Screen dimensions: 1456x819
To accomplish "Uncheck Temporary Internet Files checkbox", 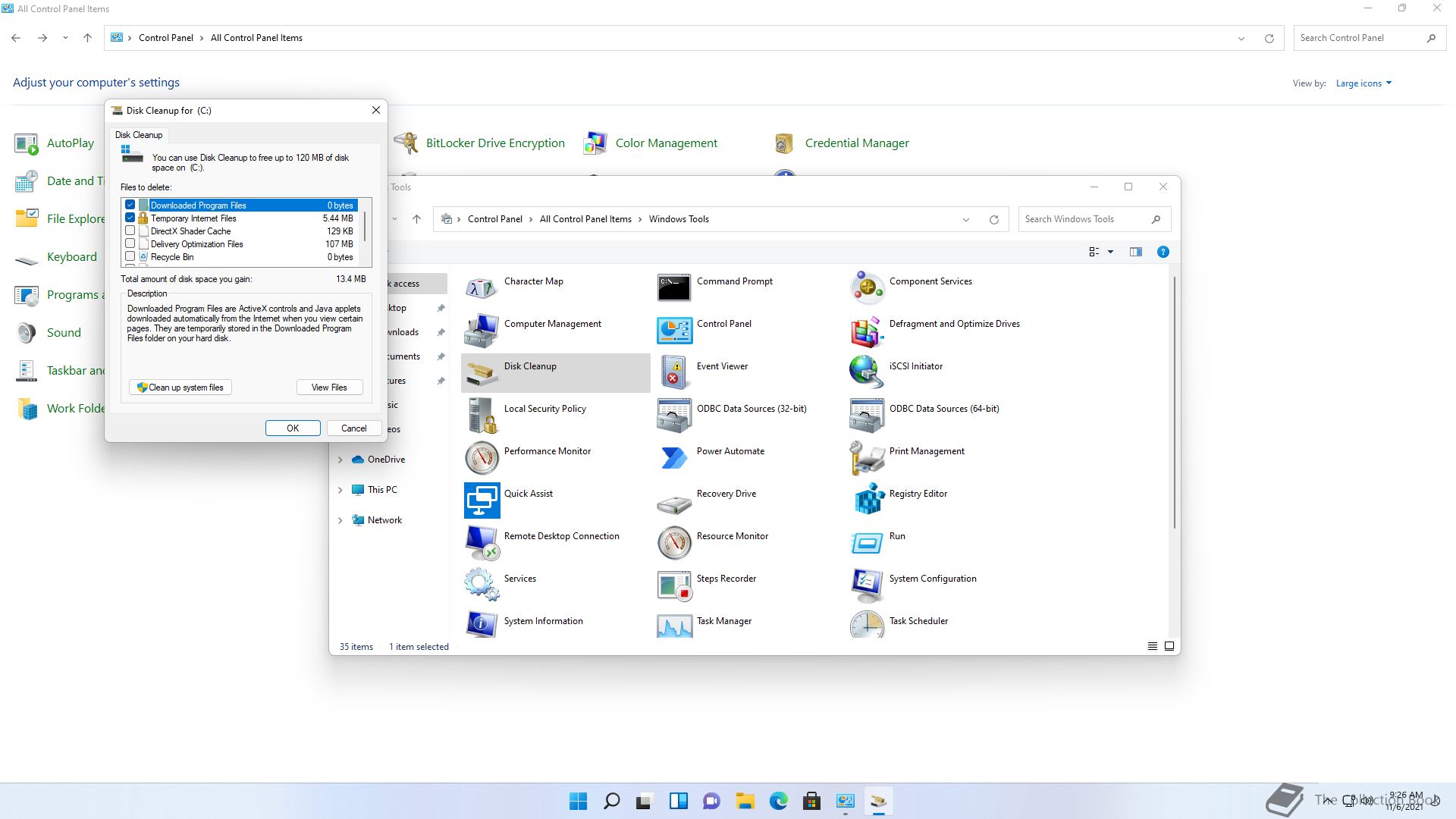I will click(x=130, y=218).
